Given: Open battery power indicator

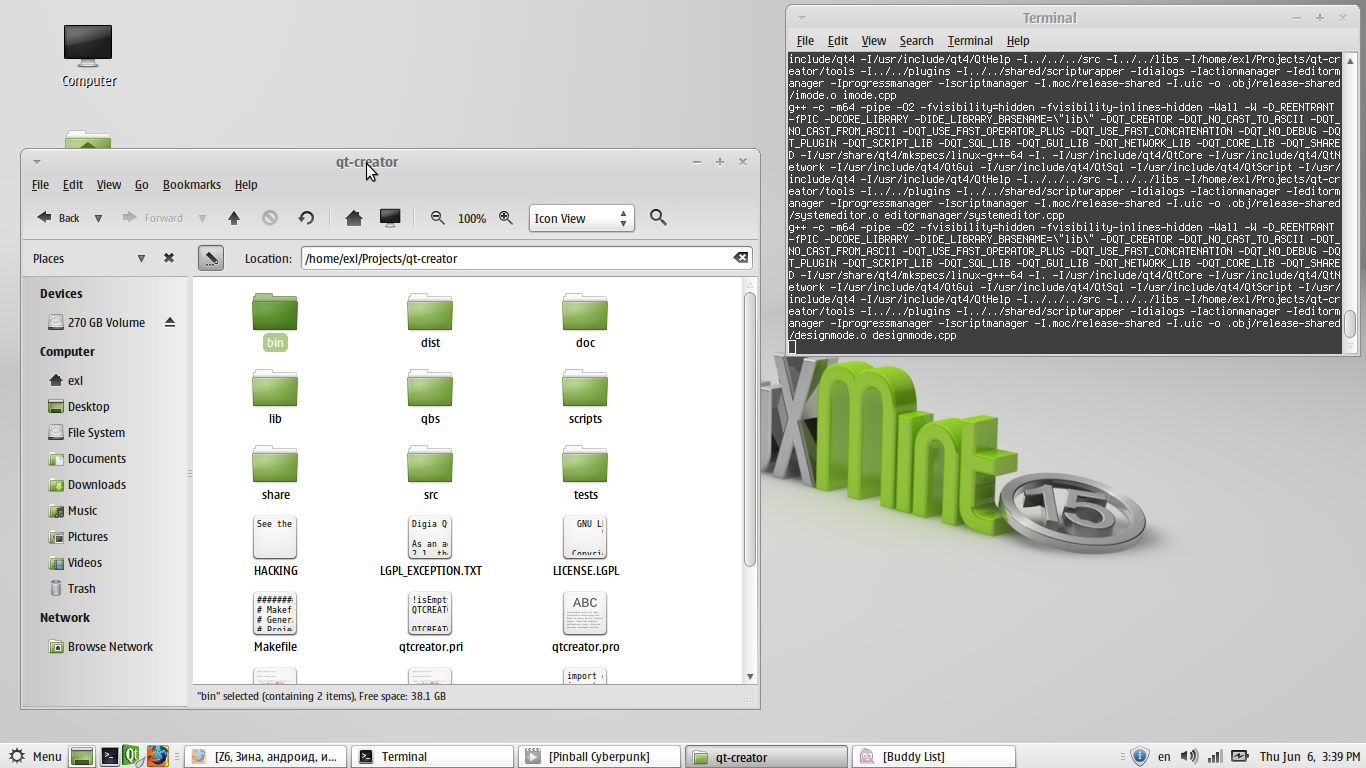Looking at the screenshot, I should point(1240,756).
